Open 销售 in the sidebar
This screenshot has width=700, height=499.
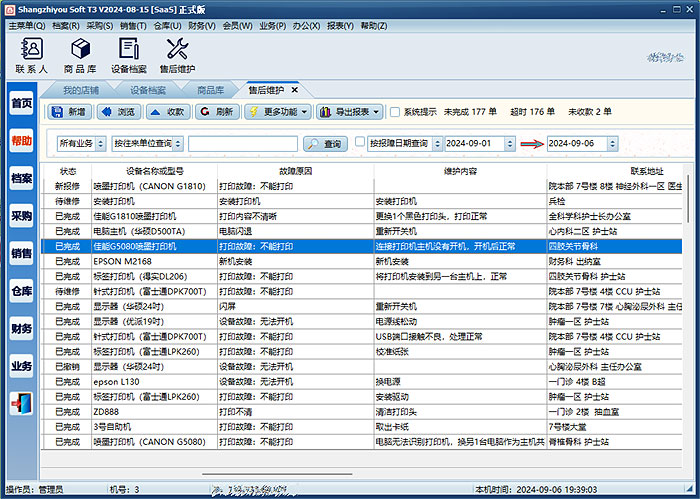(21, 254)
